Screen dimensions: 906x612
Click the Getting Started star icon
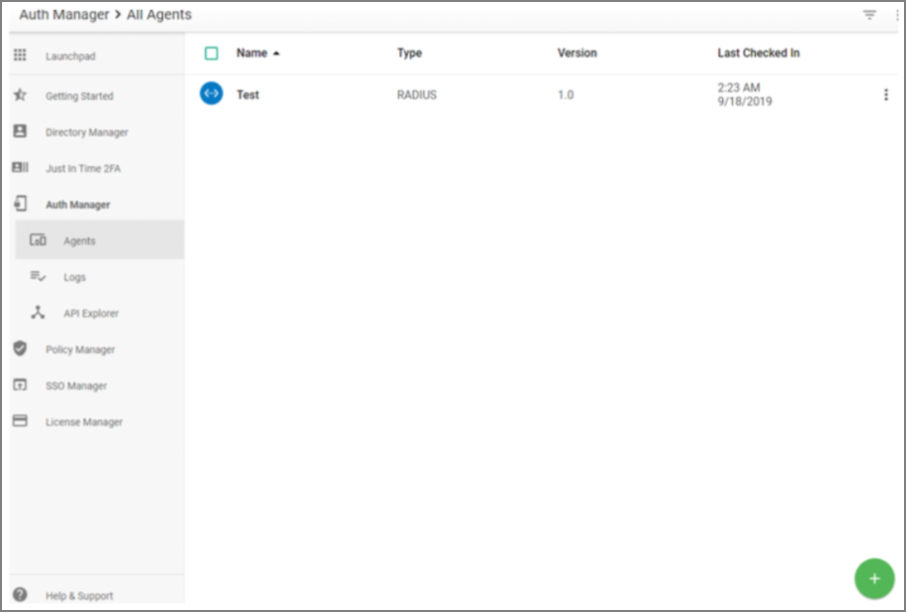click(x=20, y=96)
